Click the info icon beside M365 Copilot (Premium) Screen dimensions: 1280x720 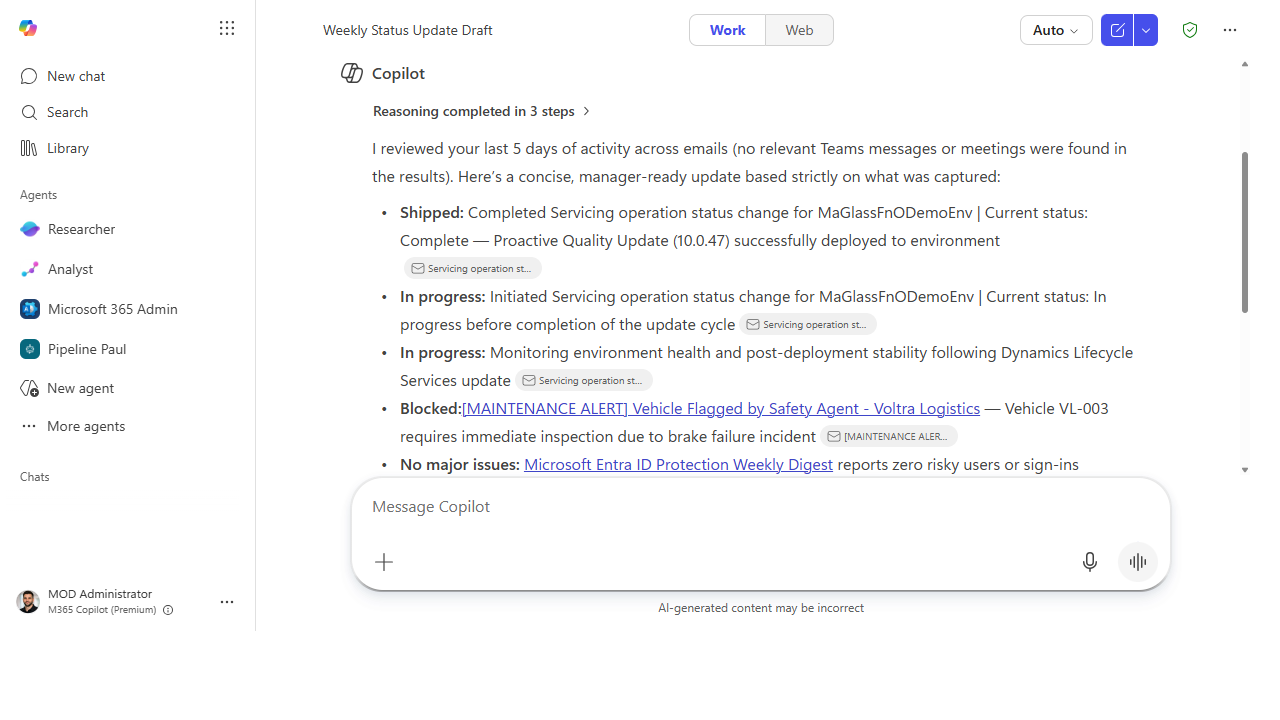[168, 610]
